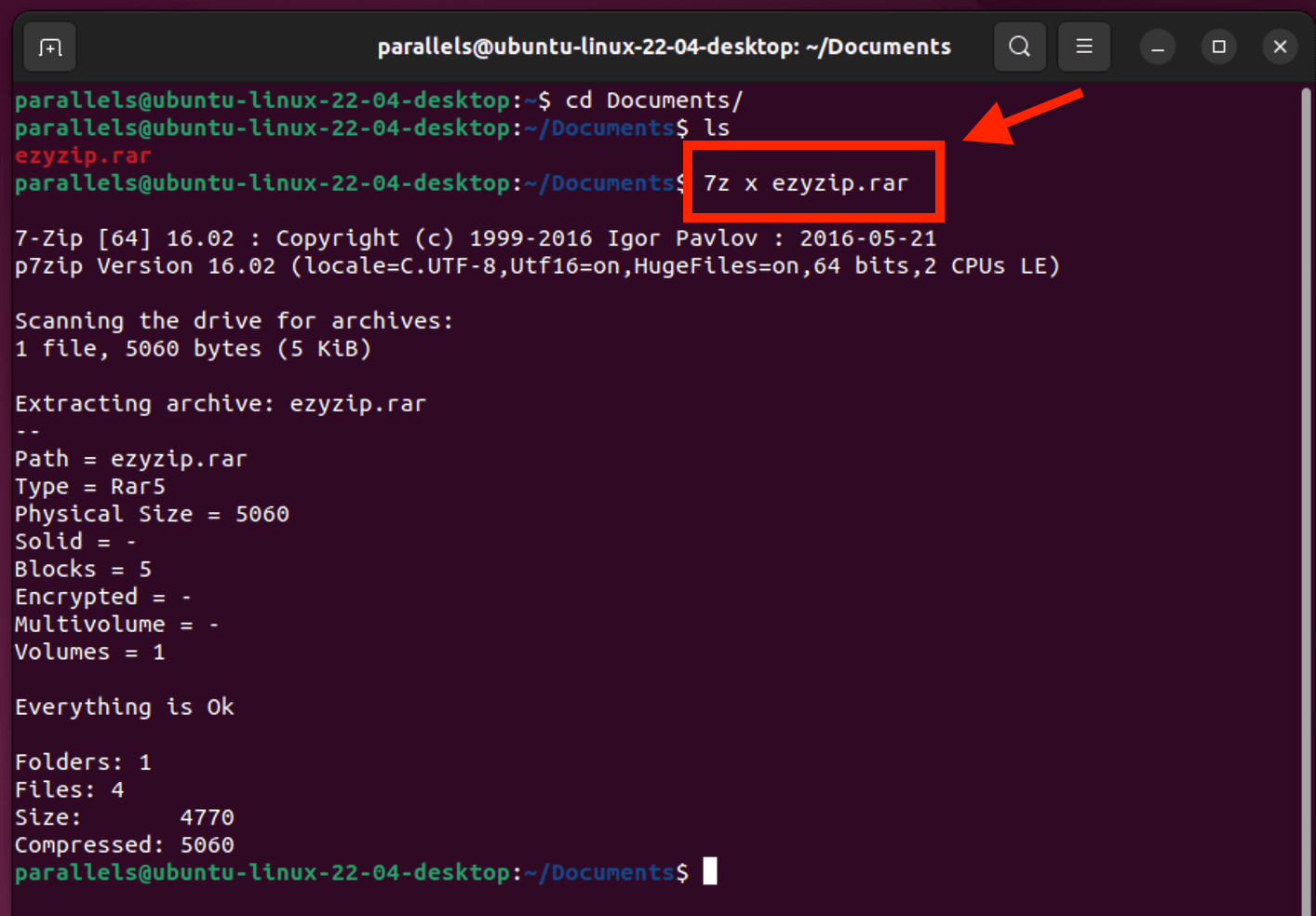Click the Everything is Ok status line

(124, 707)
